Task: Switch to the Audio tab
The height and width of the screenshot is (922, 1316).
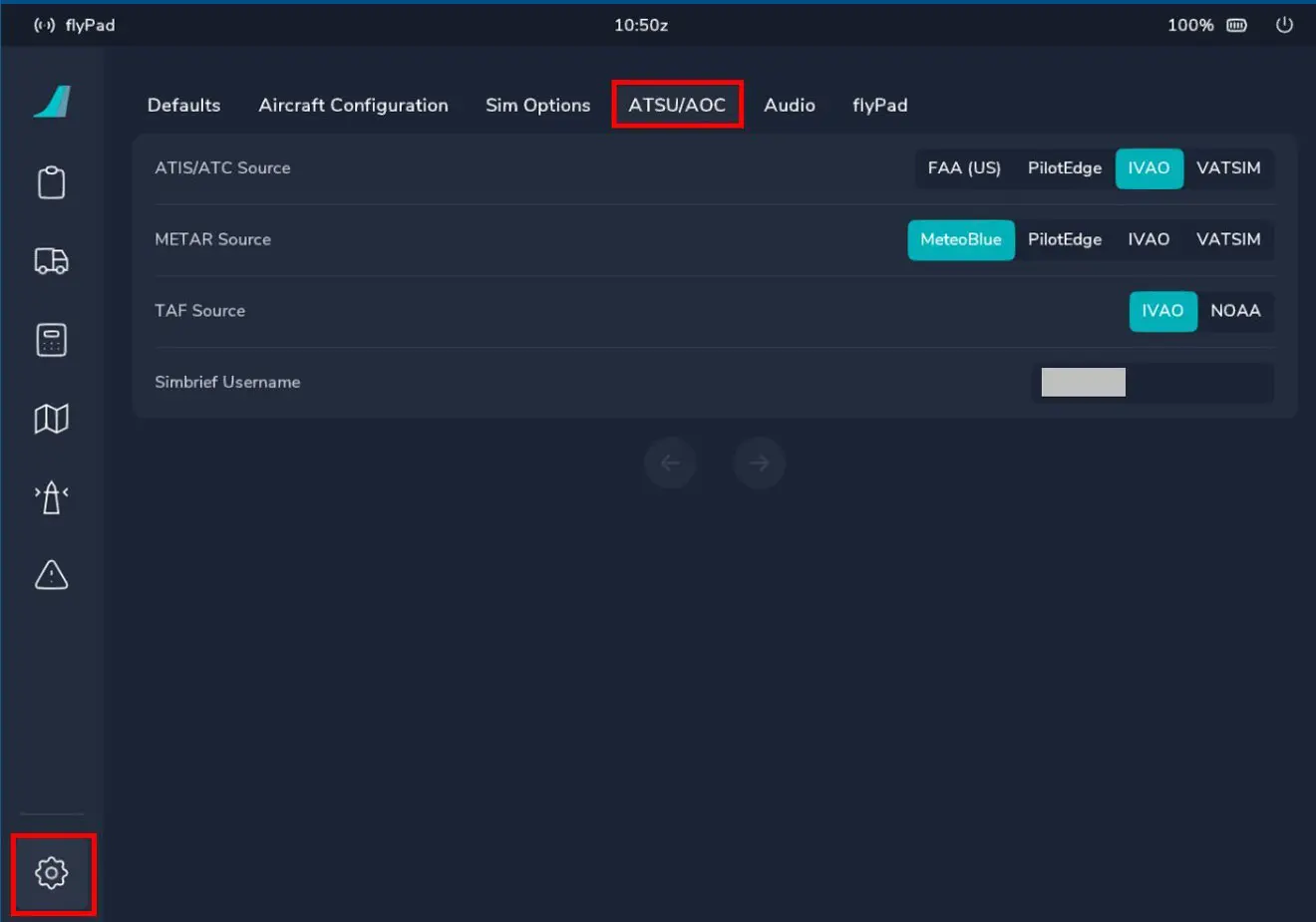Action: click(x=790, y=105)
